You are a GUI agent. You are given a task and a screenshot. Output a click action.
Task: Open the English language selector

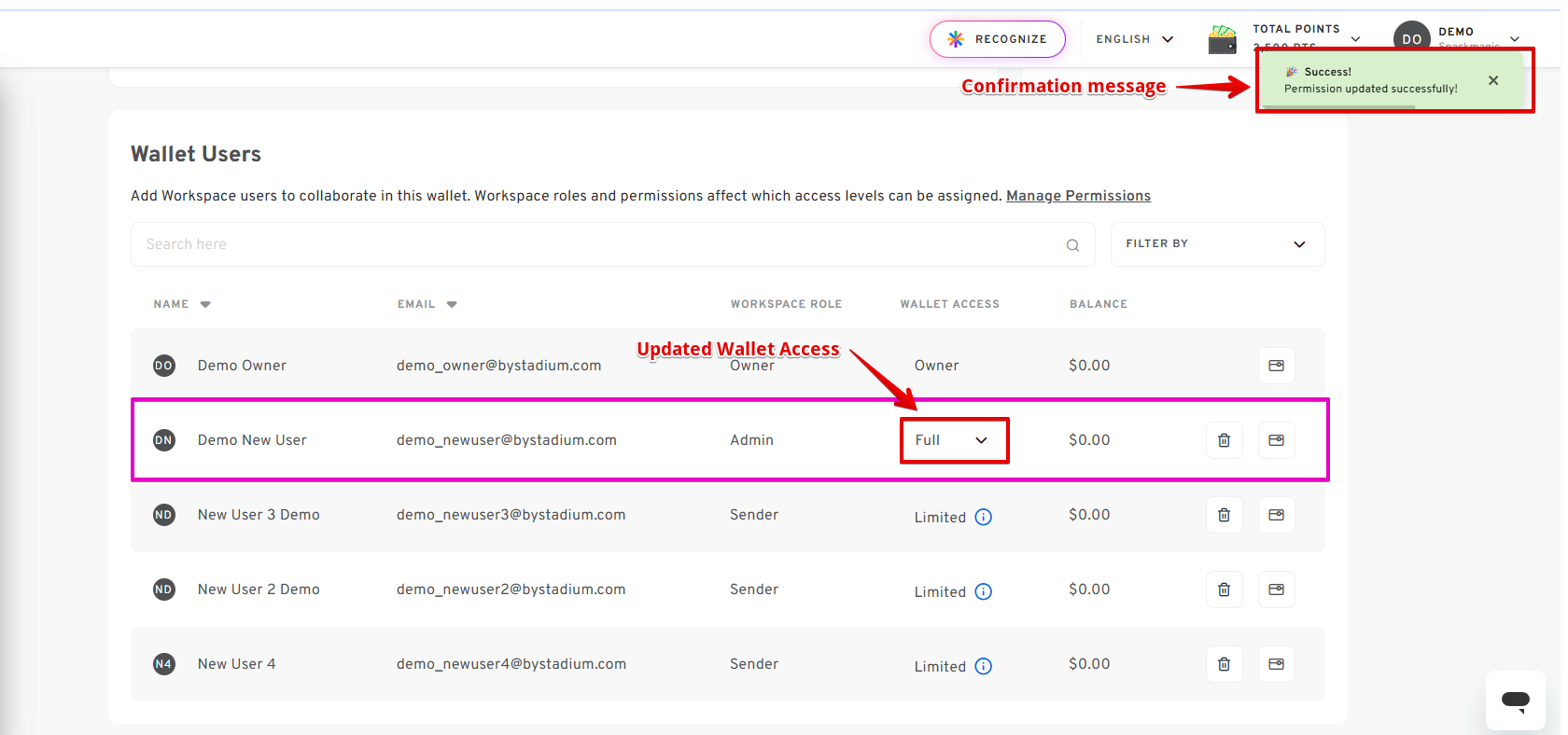(x=1134, y=39)
